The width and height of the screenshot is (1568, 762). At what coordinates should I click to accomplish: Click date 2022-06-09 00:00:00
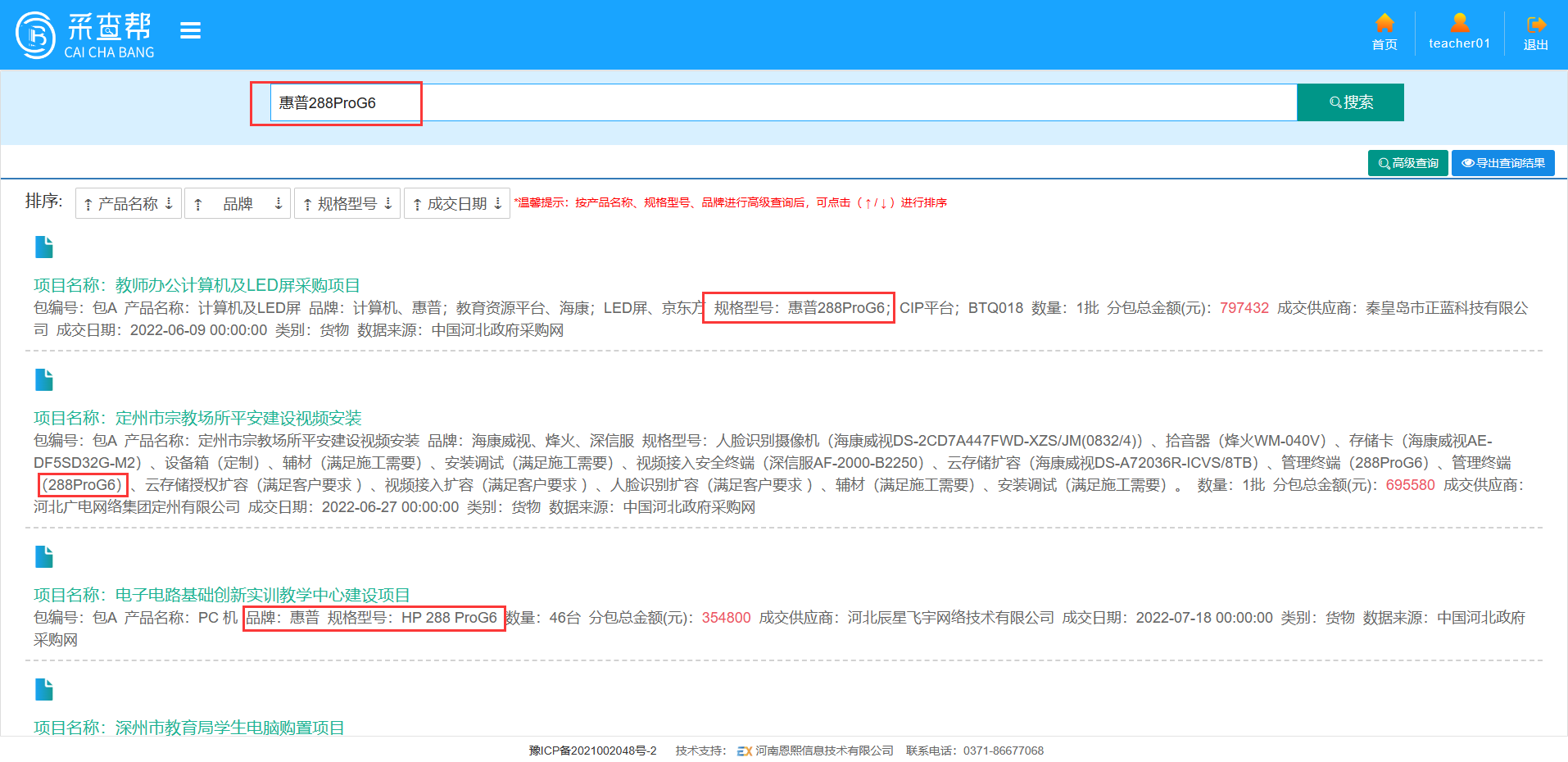coord(198,330)
